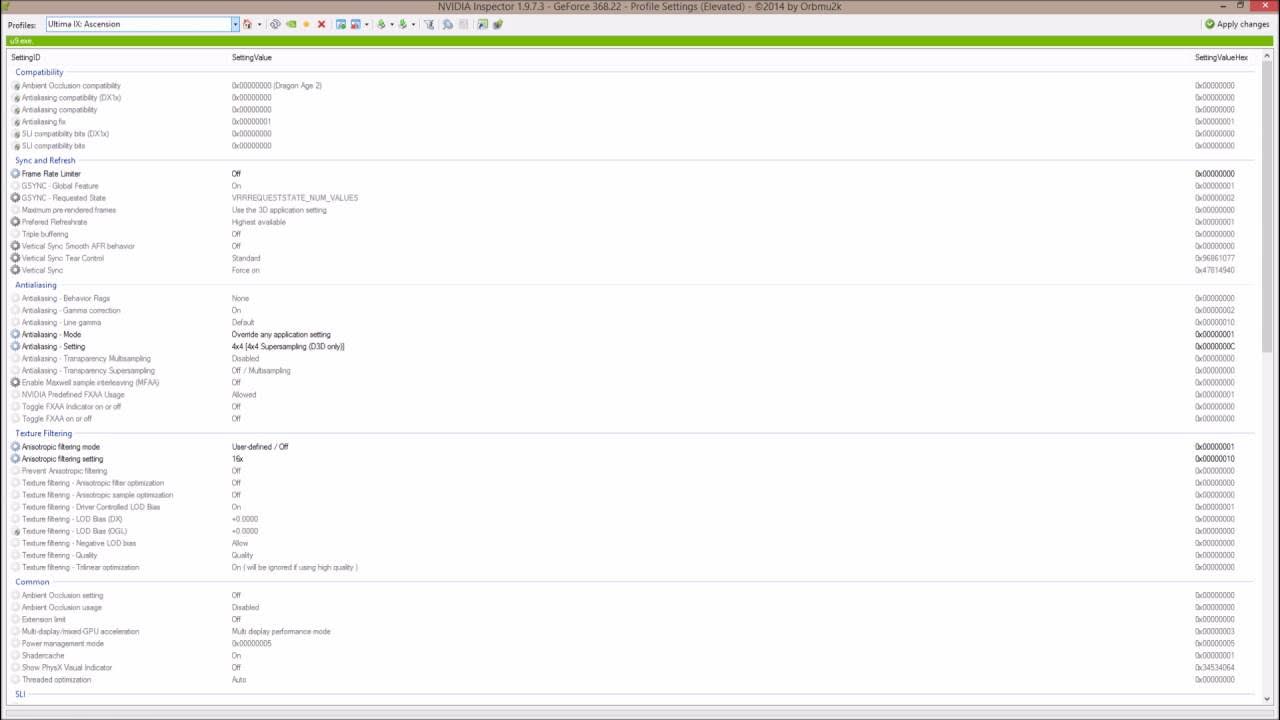
Task: Click Apply changes button
Action: 1237,24
